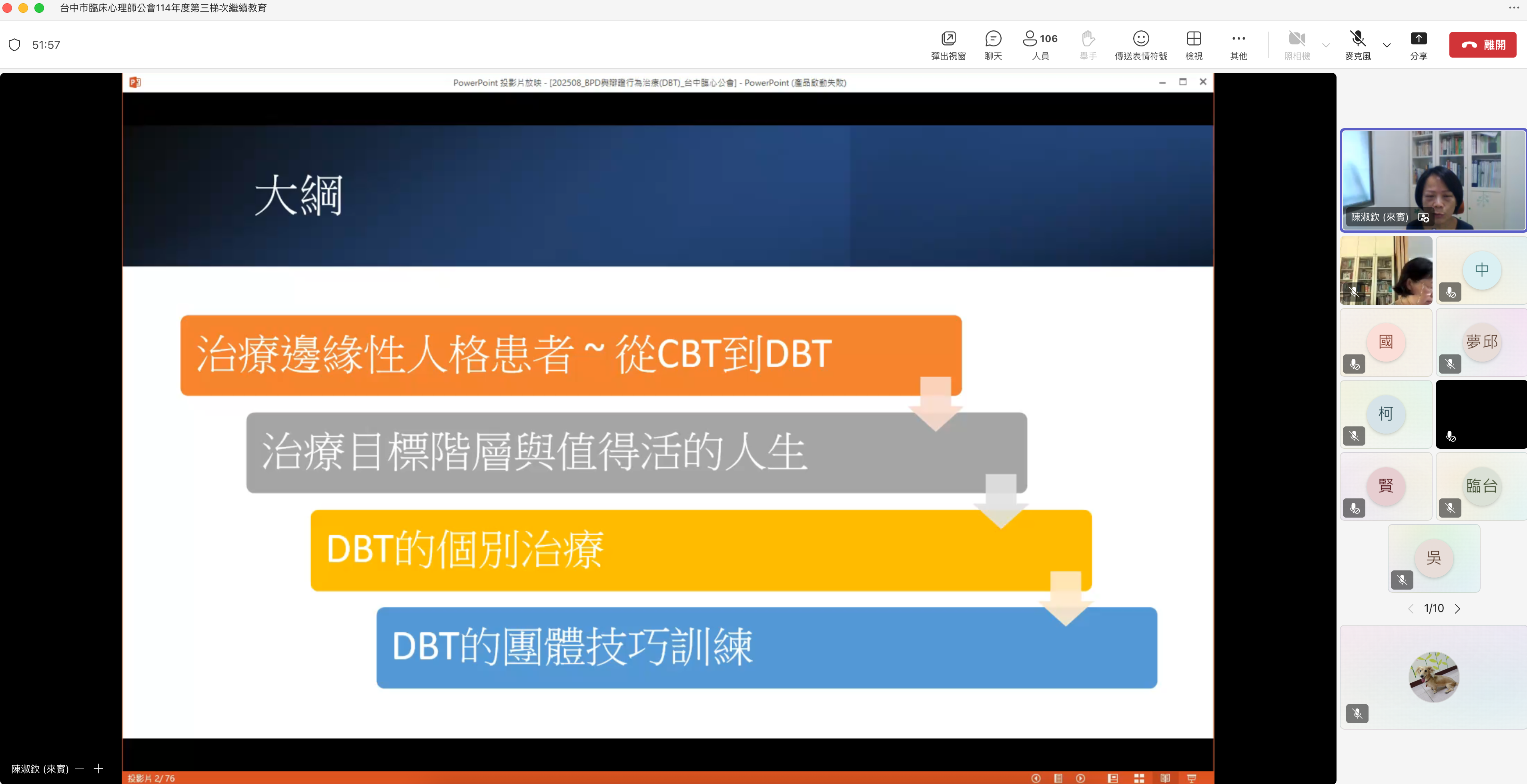The height and width of the screenshot is (784, 1527).
Task: Go to next page of participants
Action: pyautogui.click(x=1458, y=608)
